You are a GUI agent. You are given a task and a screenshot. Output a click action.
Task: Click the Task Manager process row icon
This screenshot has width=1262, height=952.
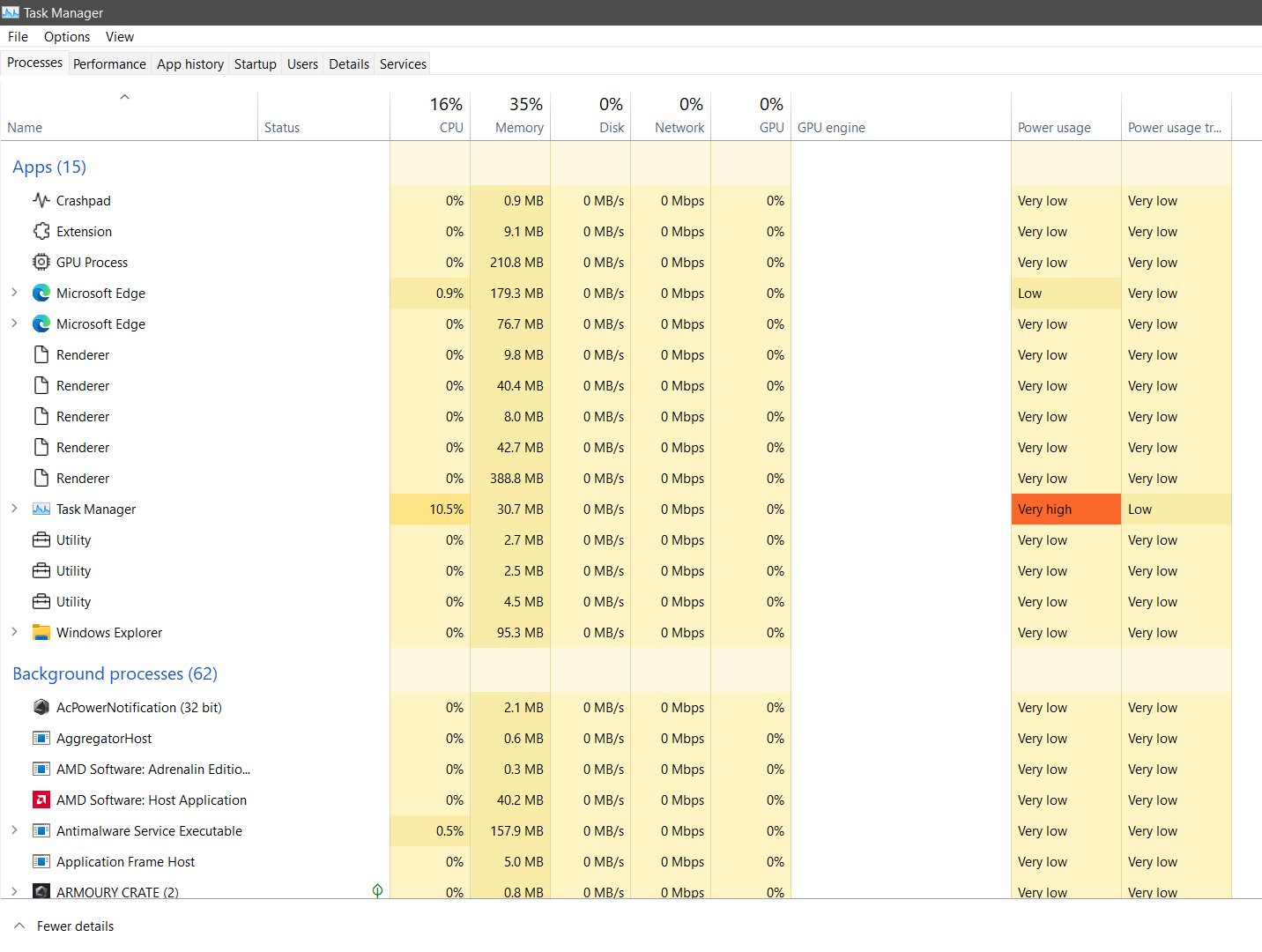41,509
